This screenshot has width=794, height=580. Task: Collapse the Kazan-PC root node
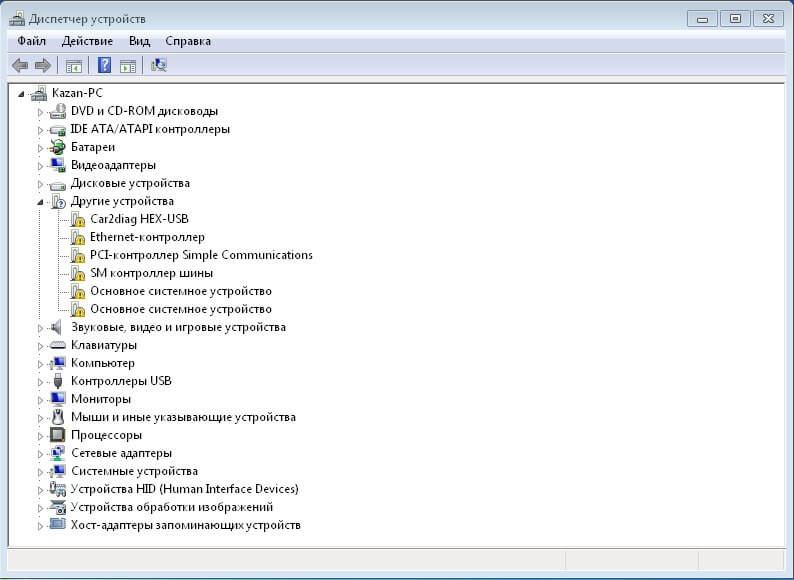pos(23,93)
